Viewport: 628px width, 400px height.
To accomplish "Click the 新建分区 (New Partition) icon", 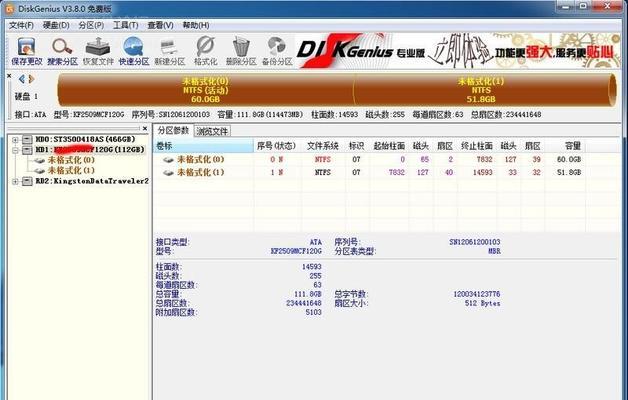I will (x=169, y=51).
